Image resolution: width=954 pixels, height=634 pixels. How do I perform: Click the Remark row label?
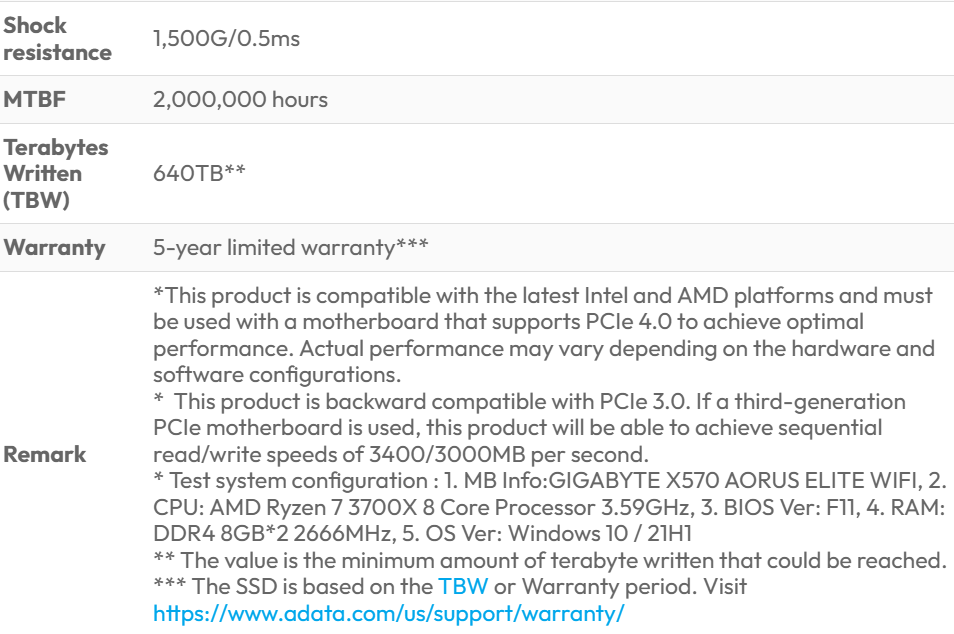44,454
